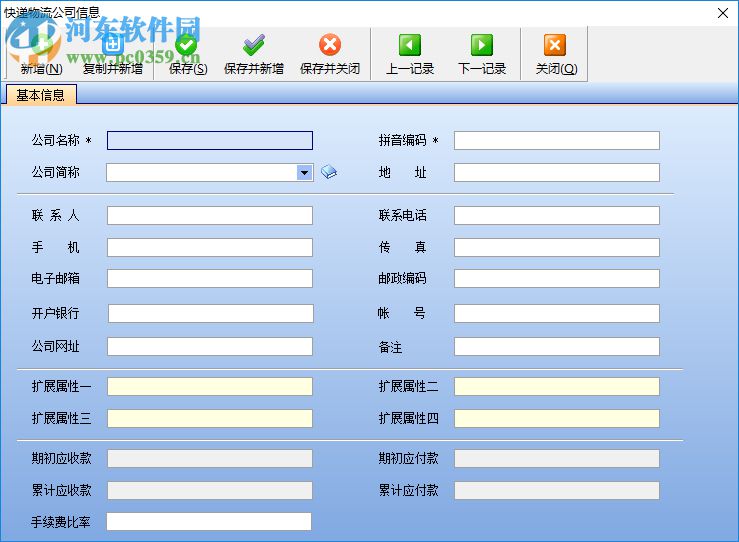Click the 扩展属性三 yellow field

[x=210, y=419]
